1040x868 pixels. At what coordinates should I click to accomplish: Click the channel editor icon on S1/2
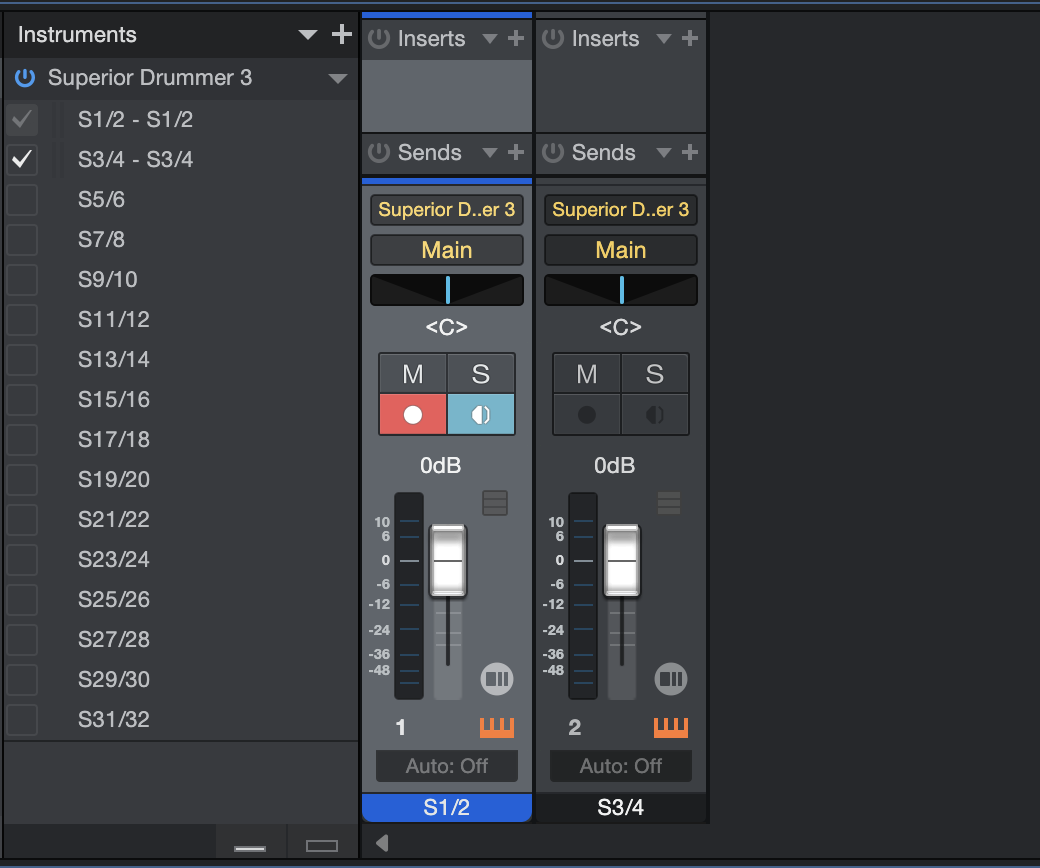[497, 680]
